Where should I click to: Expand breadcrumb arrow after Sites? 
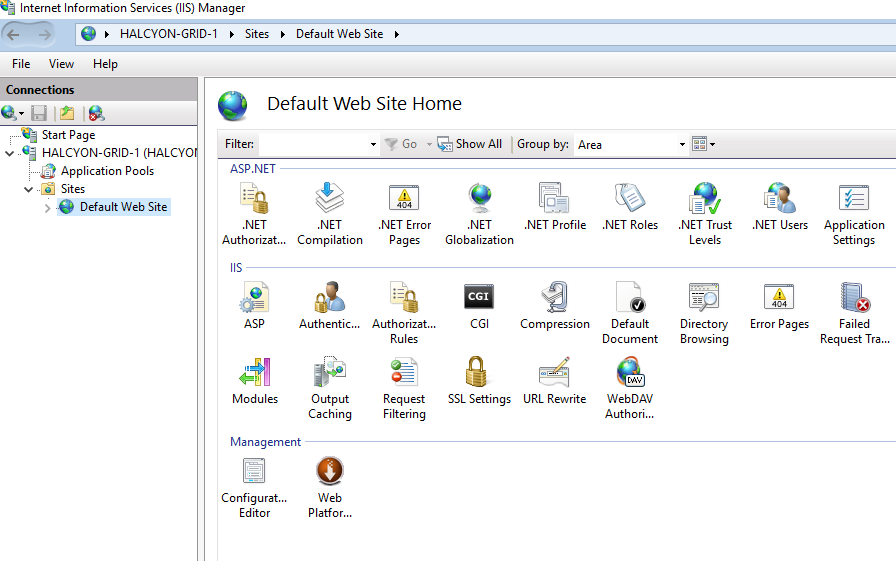(282, 34)
